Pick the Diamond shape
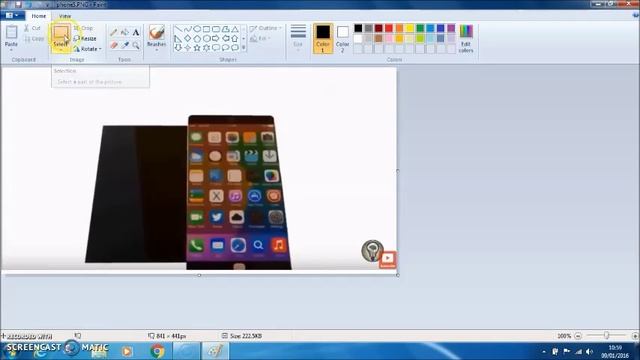Viewport: 640px width, 360px height. 188,38
